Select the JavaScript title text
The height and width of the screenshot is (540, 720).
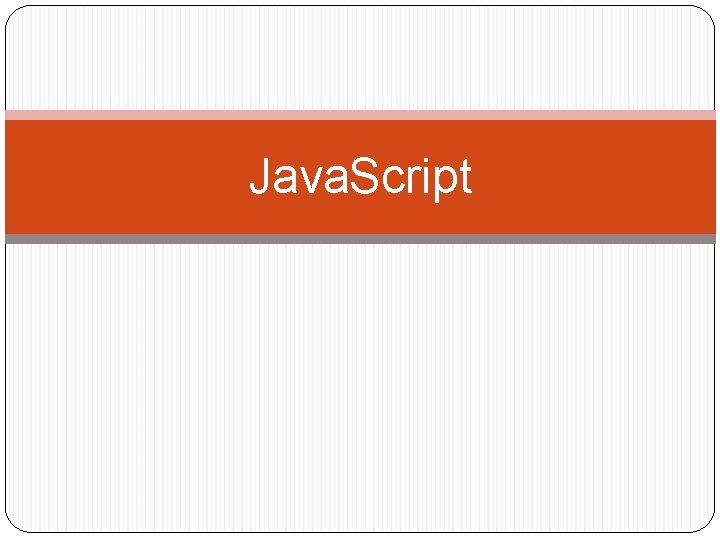[x=360, y=176]
